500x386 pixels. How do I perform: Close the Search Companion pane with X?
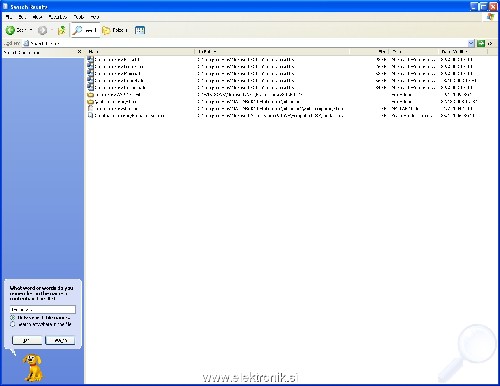79,52
